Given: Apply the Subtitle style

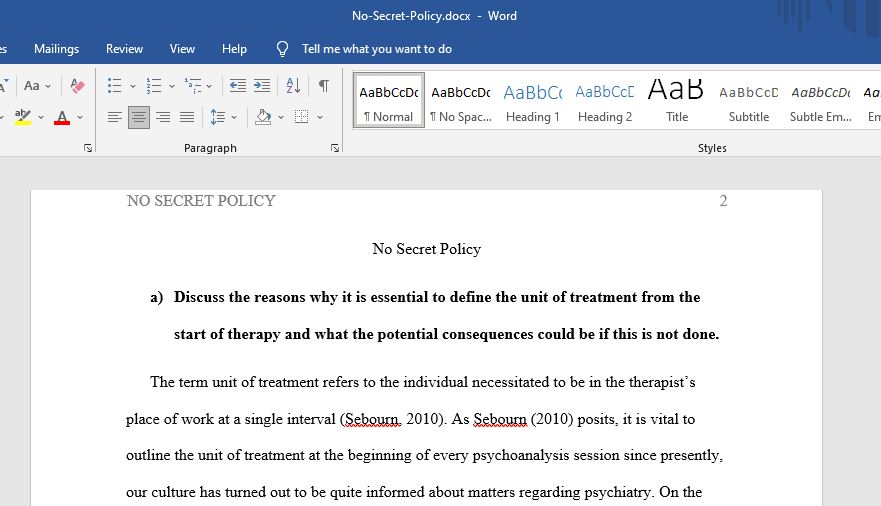Looking at the screenshot, I should tap(748, 101).
